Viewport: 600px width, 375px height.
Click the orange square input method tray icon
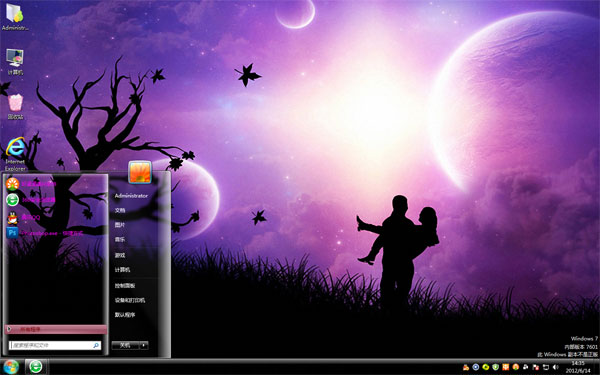pos(505,367)
